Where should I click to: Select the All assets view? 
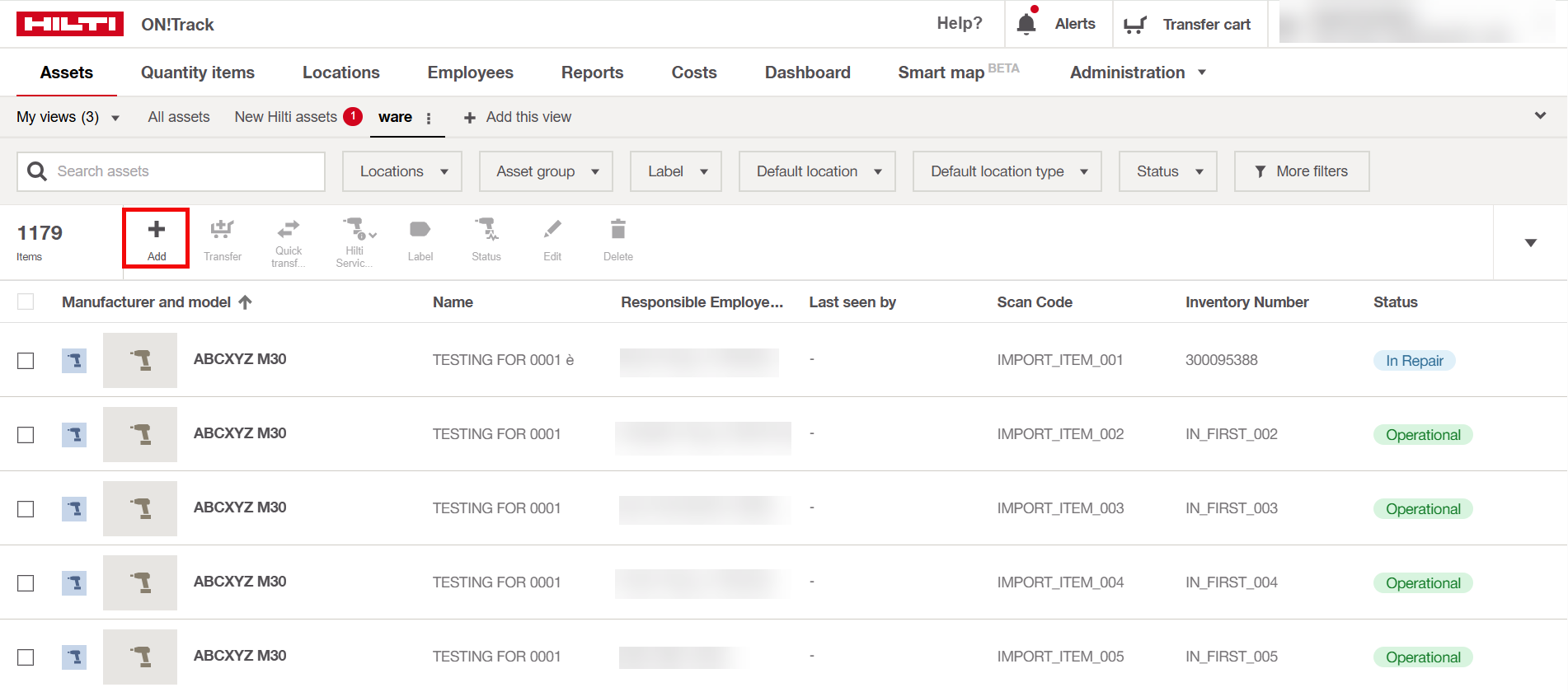[179, 117]
